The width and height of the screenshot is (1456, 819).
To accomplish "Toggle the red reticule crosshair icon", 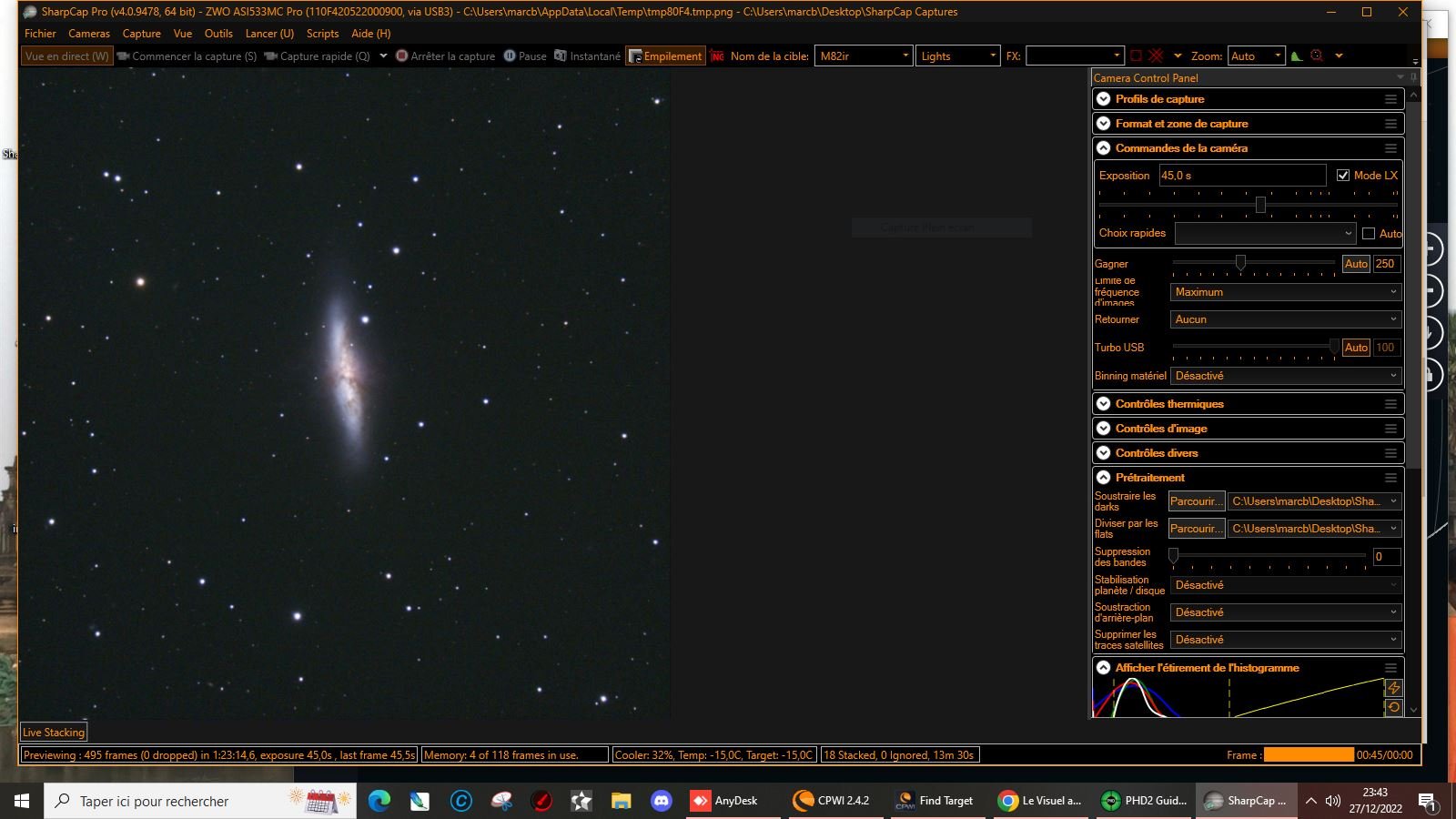I will tap(1156, 56).
